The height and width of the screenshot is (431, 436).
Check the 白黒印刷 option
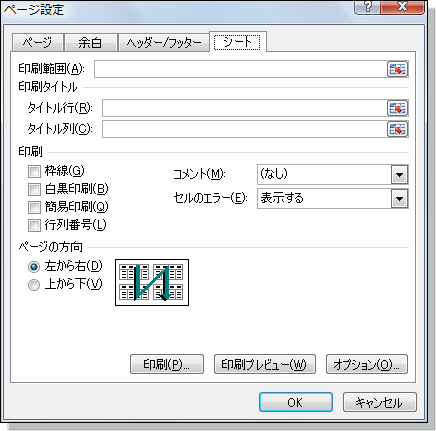tap(34, 189)
